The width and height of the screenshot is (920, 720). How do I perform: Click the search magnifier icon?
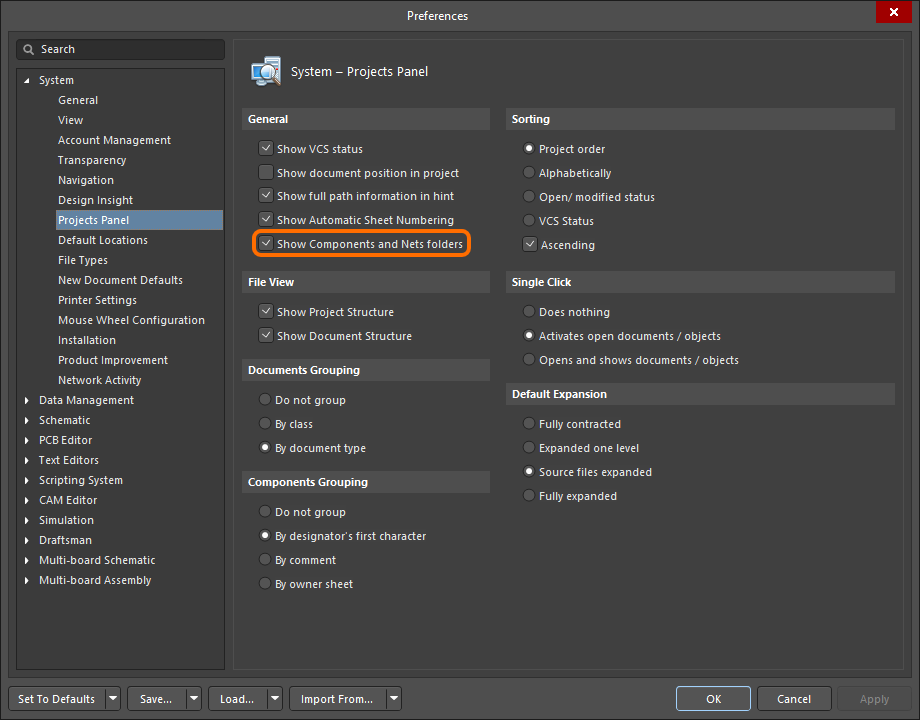[x=30, y=49]
